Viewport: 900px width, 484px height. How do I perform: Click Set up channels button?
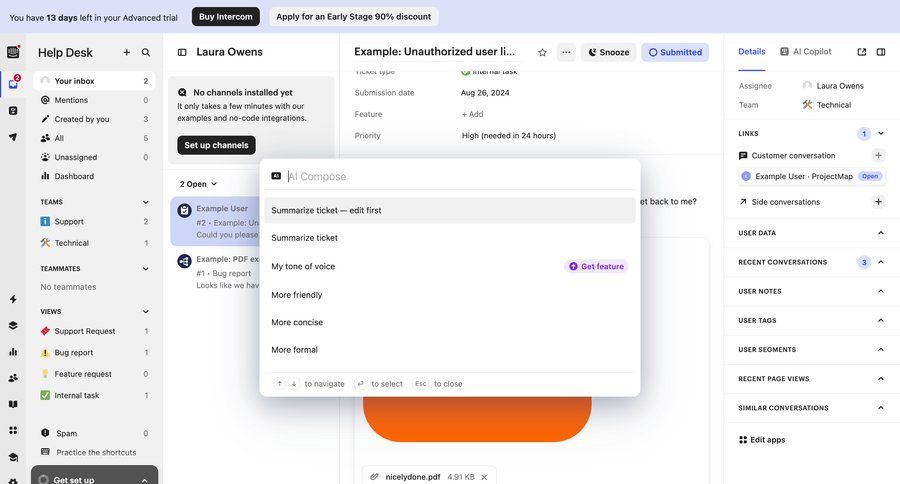(x=216, y=145)
